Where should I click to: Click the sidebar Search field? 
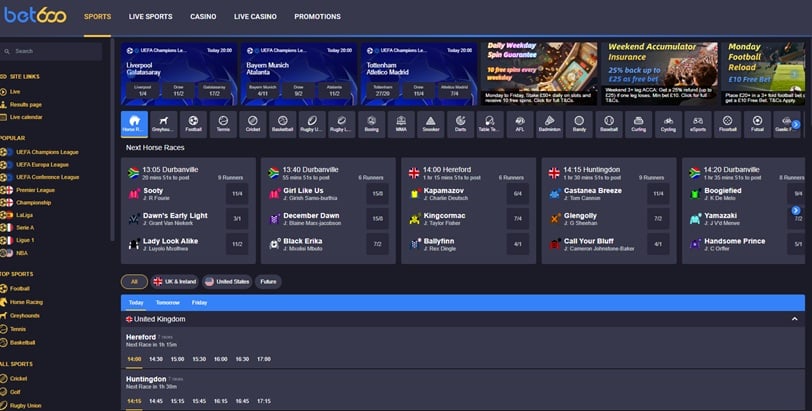click(51, 51)
